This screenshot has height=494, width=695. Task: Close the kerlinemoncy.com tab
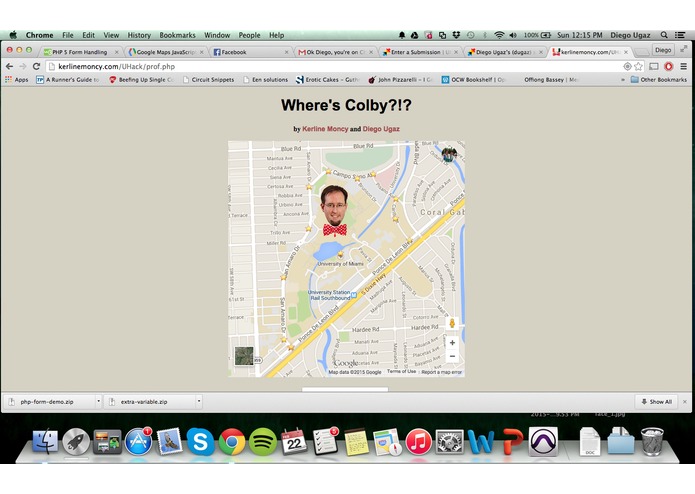point(626,52)
